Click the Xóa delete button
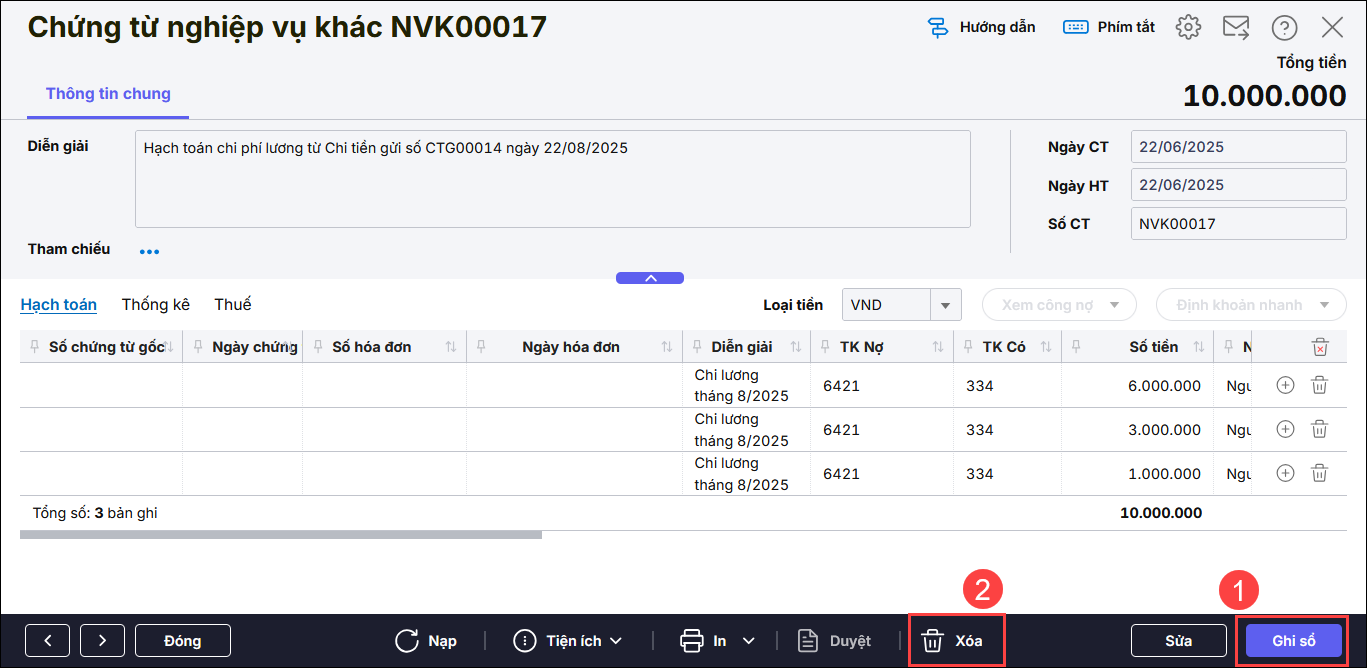This screenshot has width=1367, height=668. (954, 641)
